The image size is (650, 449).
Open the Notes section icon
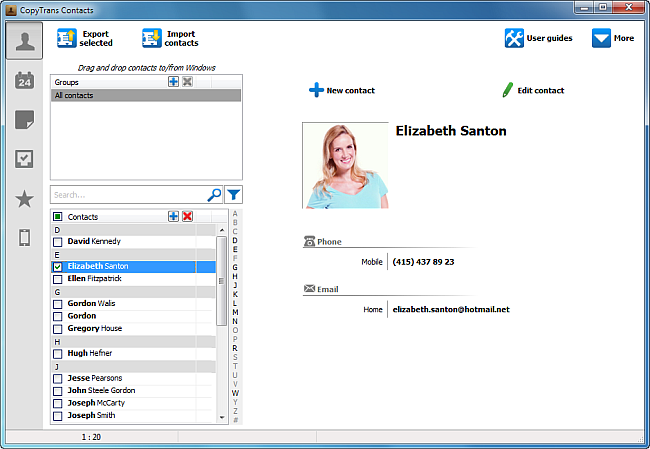tap(24, 120)
